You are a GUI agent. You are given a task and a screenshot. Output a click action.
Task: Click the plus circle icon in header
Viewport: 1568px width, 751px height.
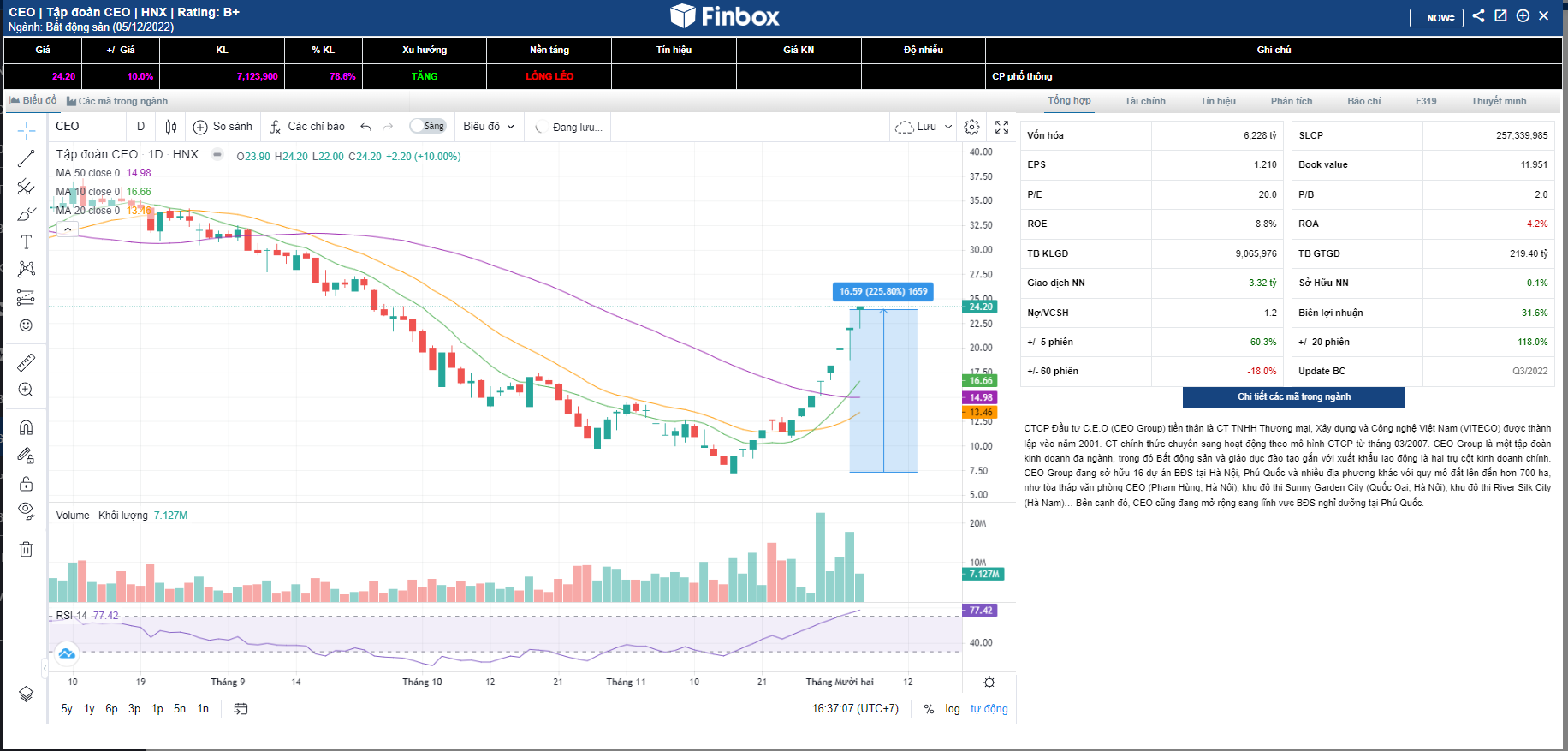(x=1523, y=15)
